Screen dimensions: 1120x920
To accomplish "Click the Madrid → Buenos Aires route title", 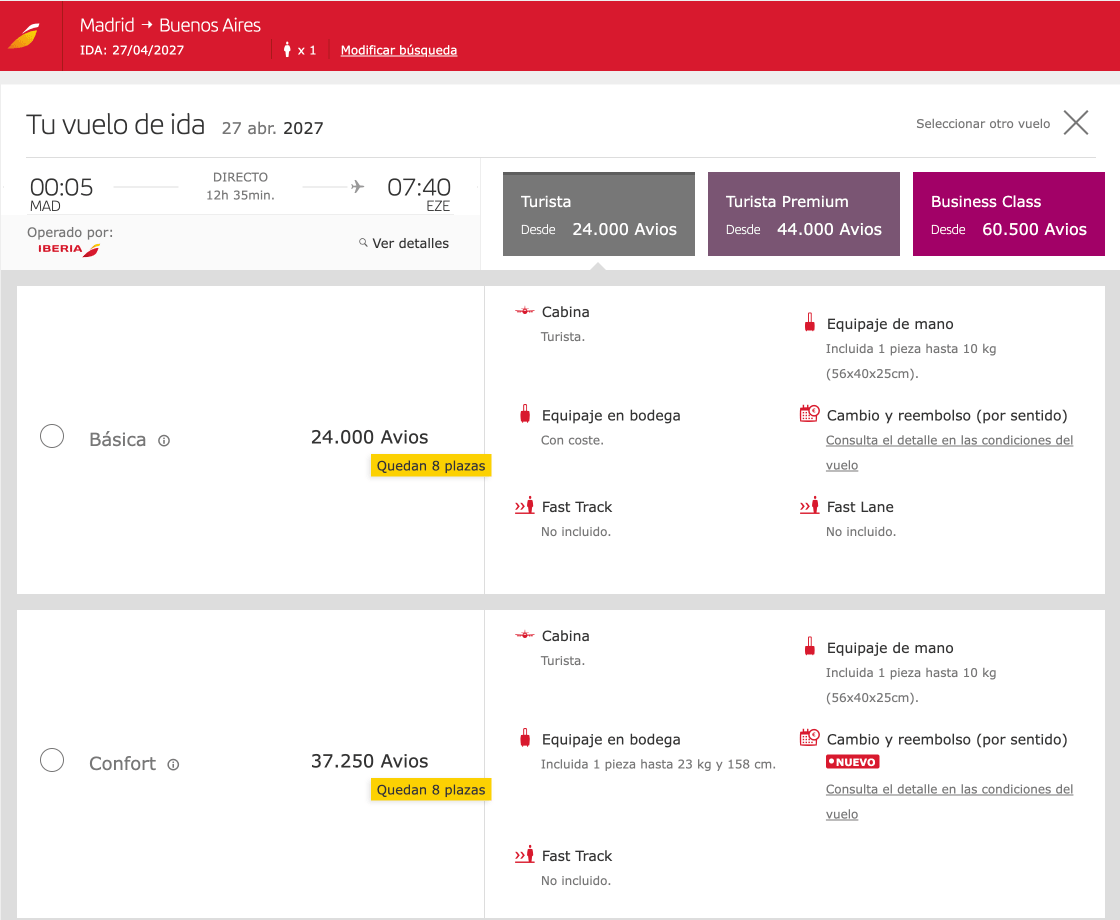I will 170,25.
